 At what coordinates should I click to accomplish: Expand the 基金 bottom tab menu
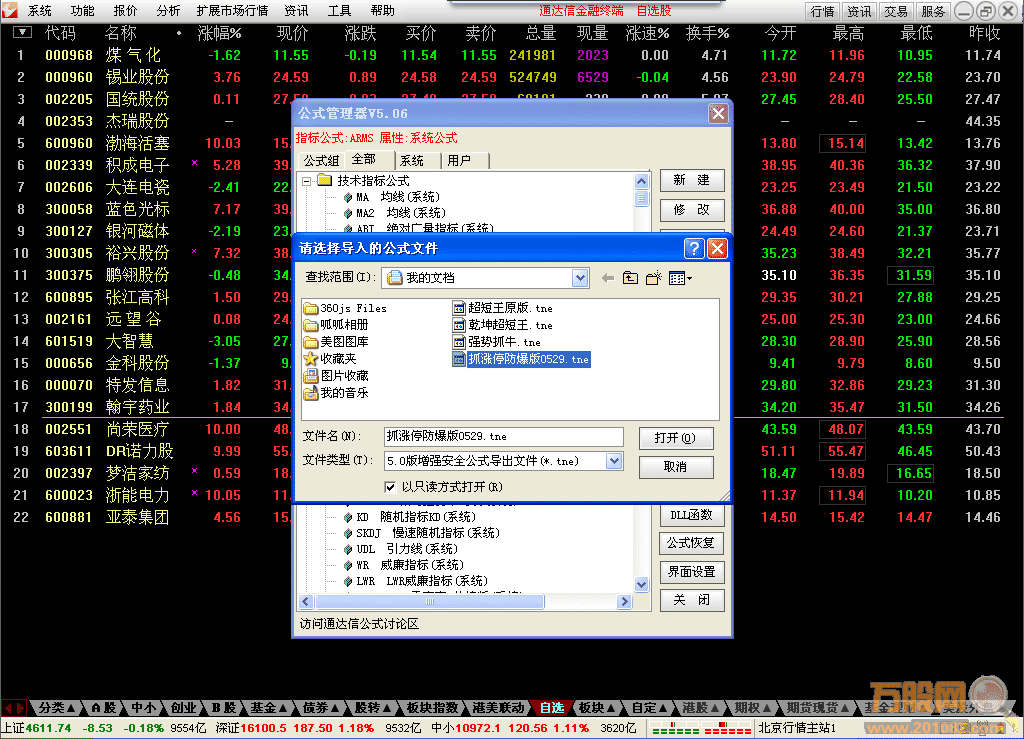click(x=283, y=708)
